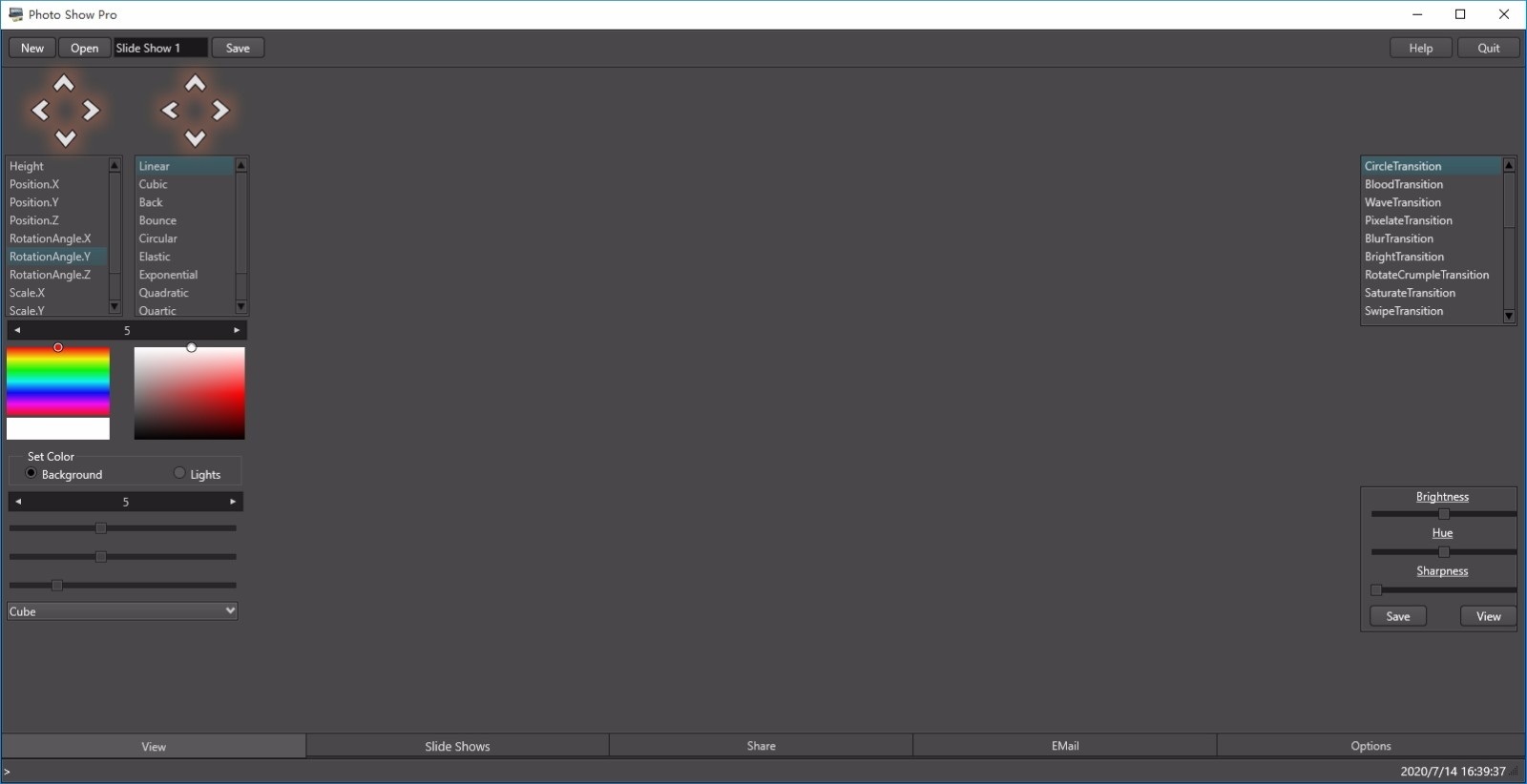Switch to the Slide Shows tab
Viewport: 1527px width, 784px height.
[x=457, y=746]
